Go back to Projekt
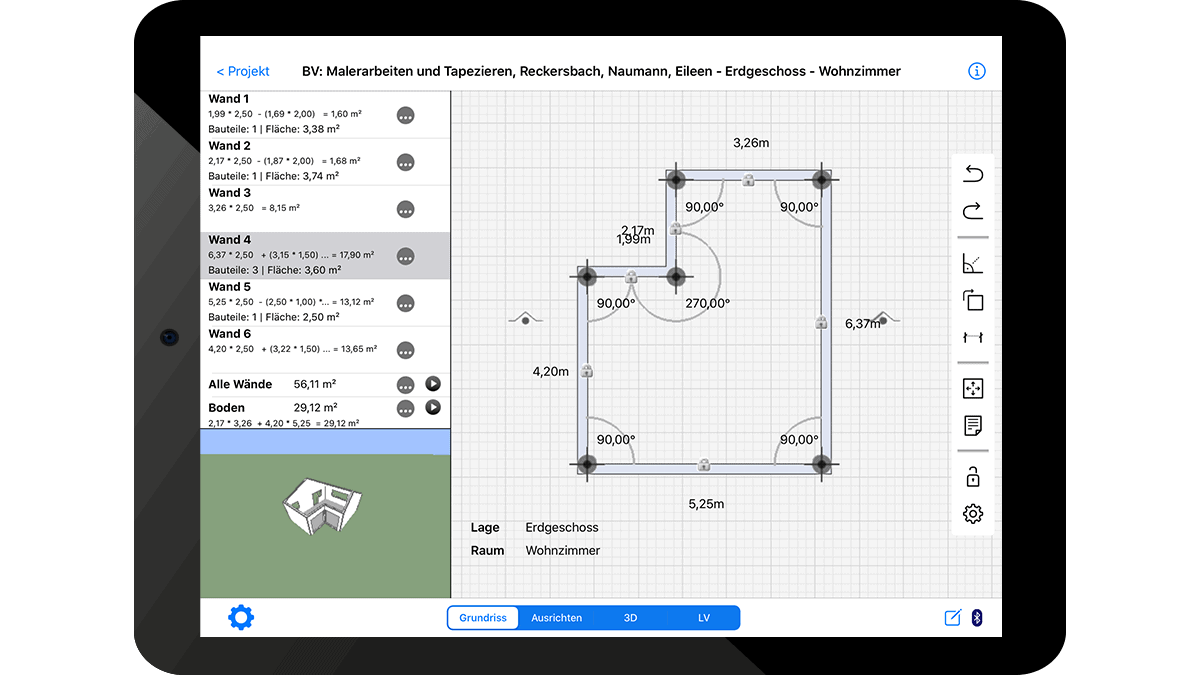This screenshot has width=1200, height=675. (243, 71)
